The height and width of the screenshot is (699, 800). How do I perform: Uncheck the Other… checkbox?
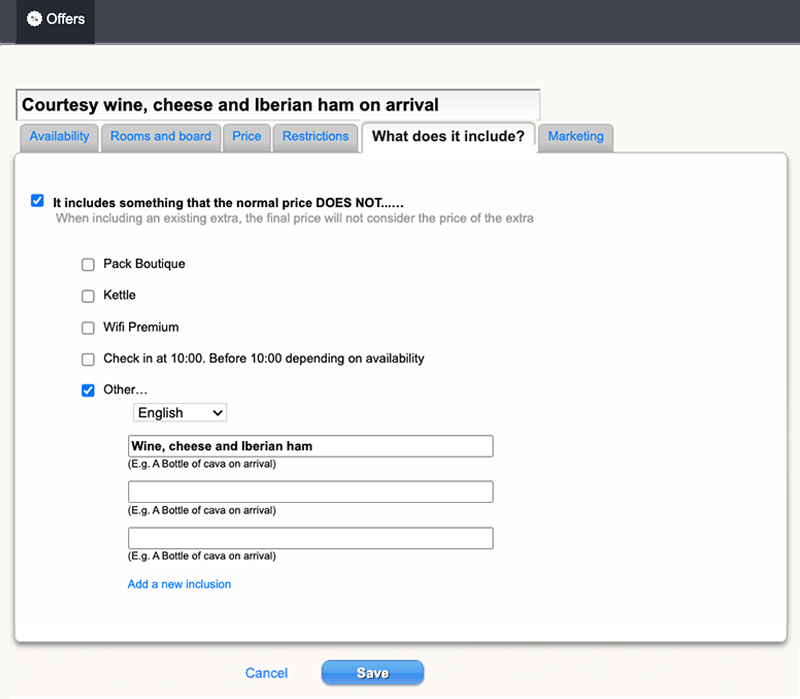[x=88, y=390]
